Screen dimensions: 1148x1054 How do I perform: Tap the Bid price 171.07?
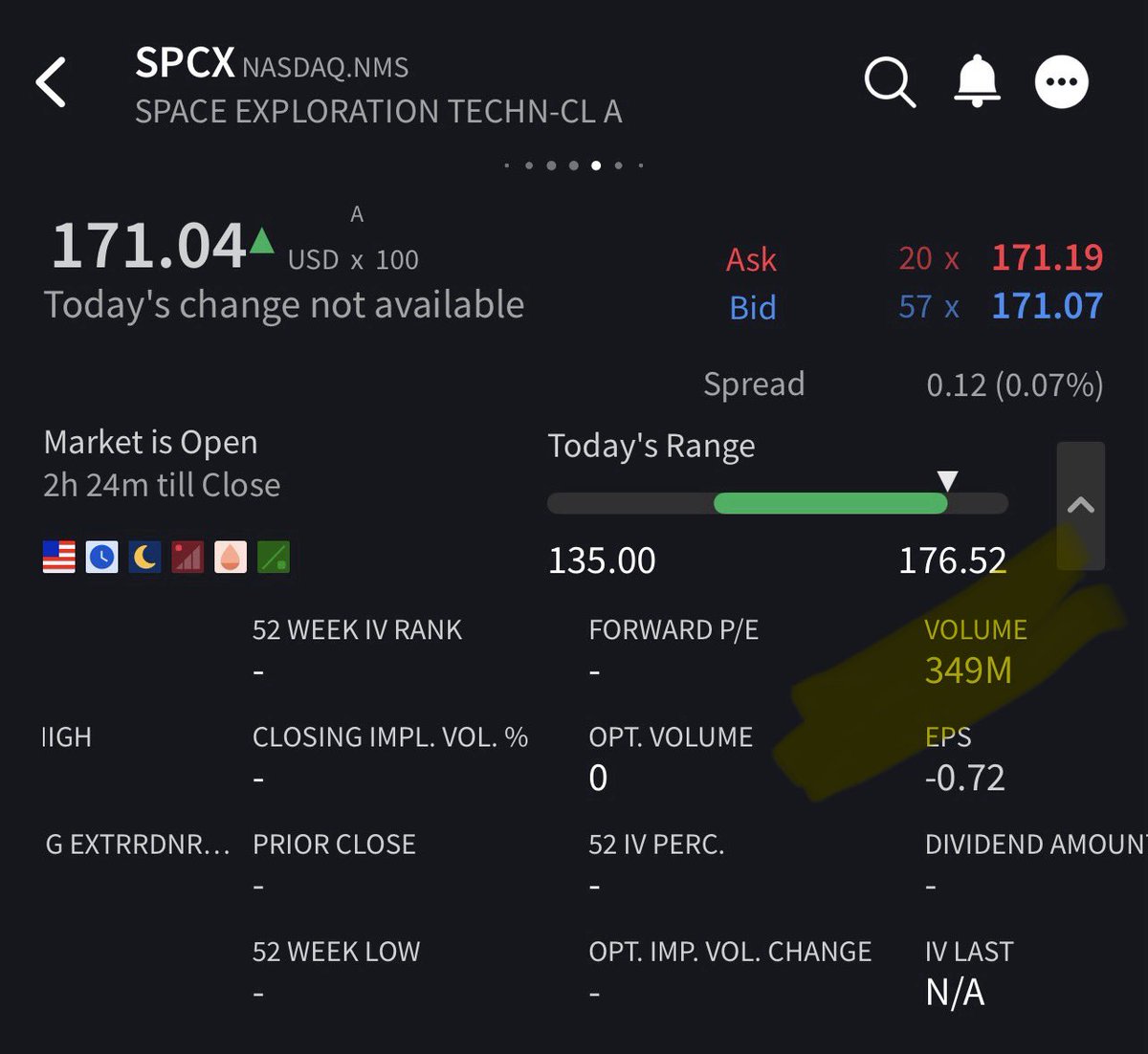(x=1048, y=306)
